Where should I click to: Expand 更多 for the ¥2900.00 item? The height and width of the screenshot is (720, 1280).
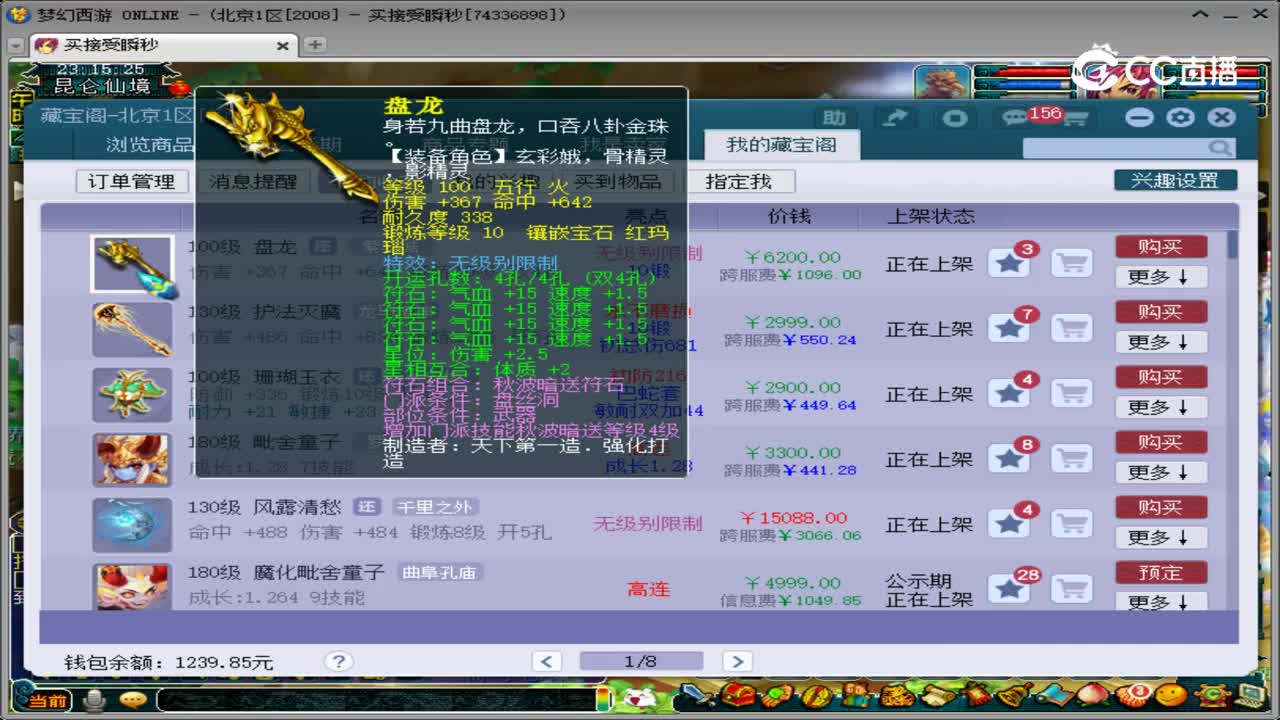pyautogui.click(x=1160, y=407)
